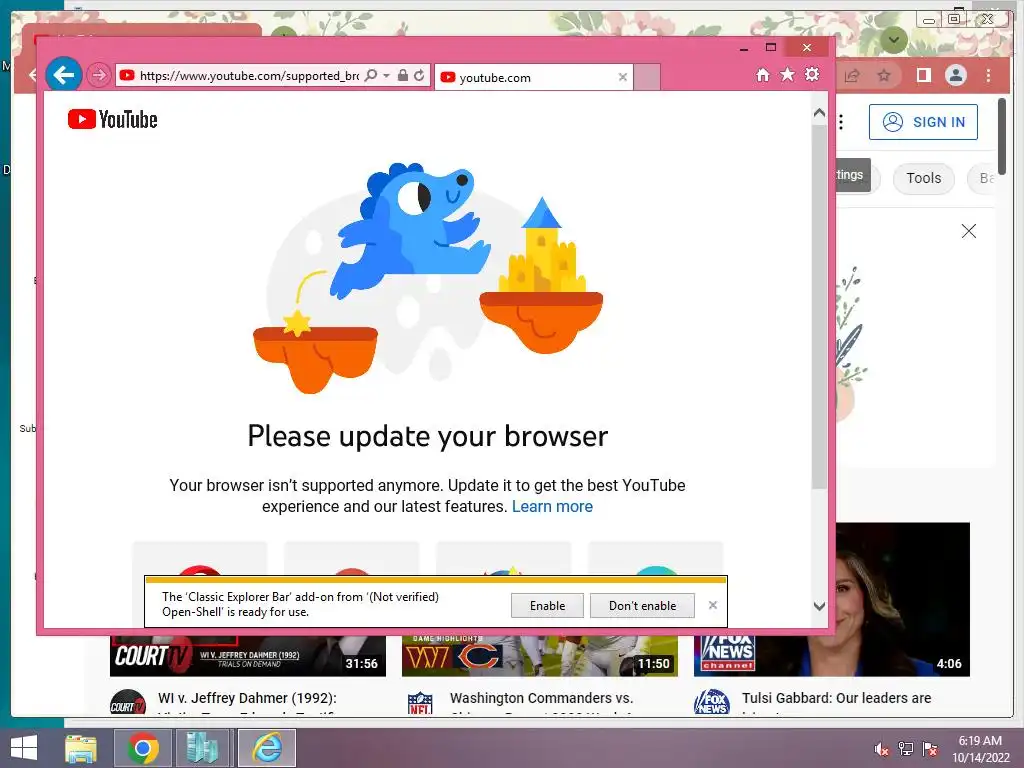Viewport: 1024px width, 768px height.
Task: Click the search magnifier in IE address bar
Action: click(x=370, y=75)
